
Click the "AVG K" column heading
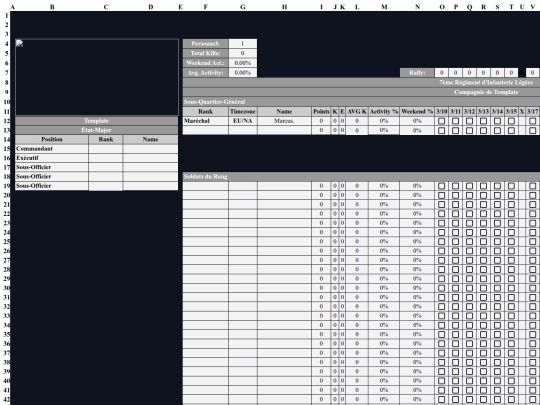pyautogui.click(x=357, y=111)
